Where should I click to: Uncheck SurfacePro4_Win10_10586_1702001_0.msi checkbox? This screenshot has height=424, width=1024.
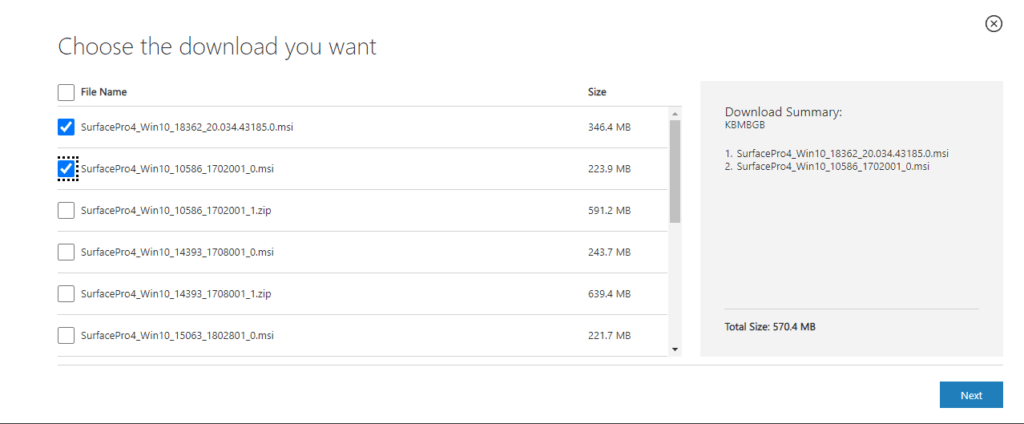point(66,169)
